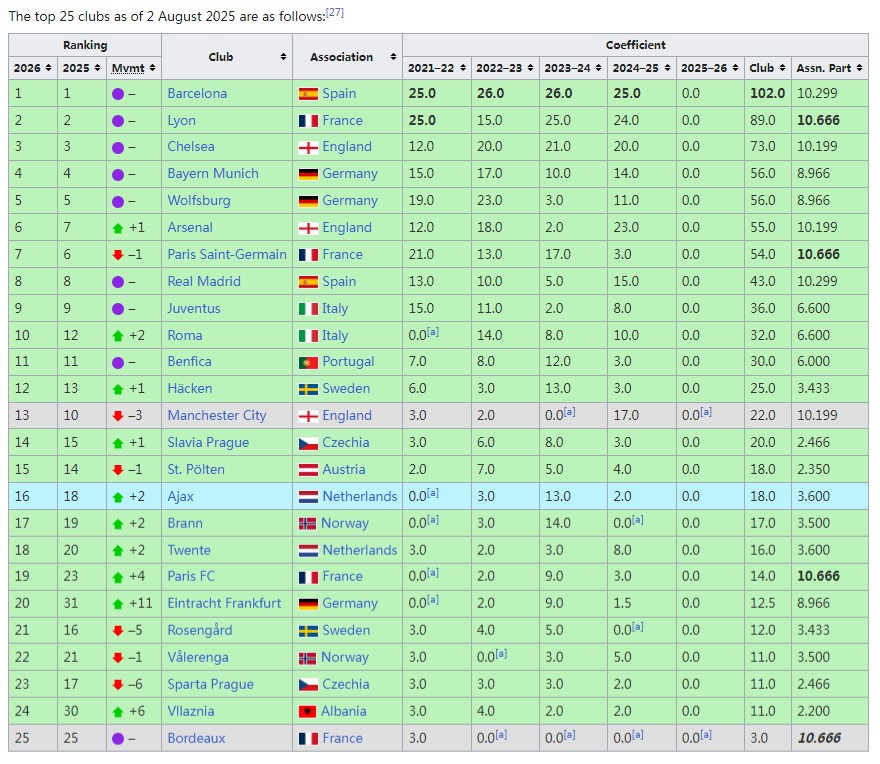Click the Norway flag in Brann's row
The height and width of the screenshot is (764, 880).
pos(307,524)
